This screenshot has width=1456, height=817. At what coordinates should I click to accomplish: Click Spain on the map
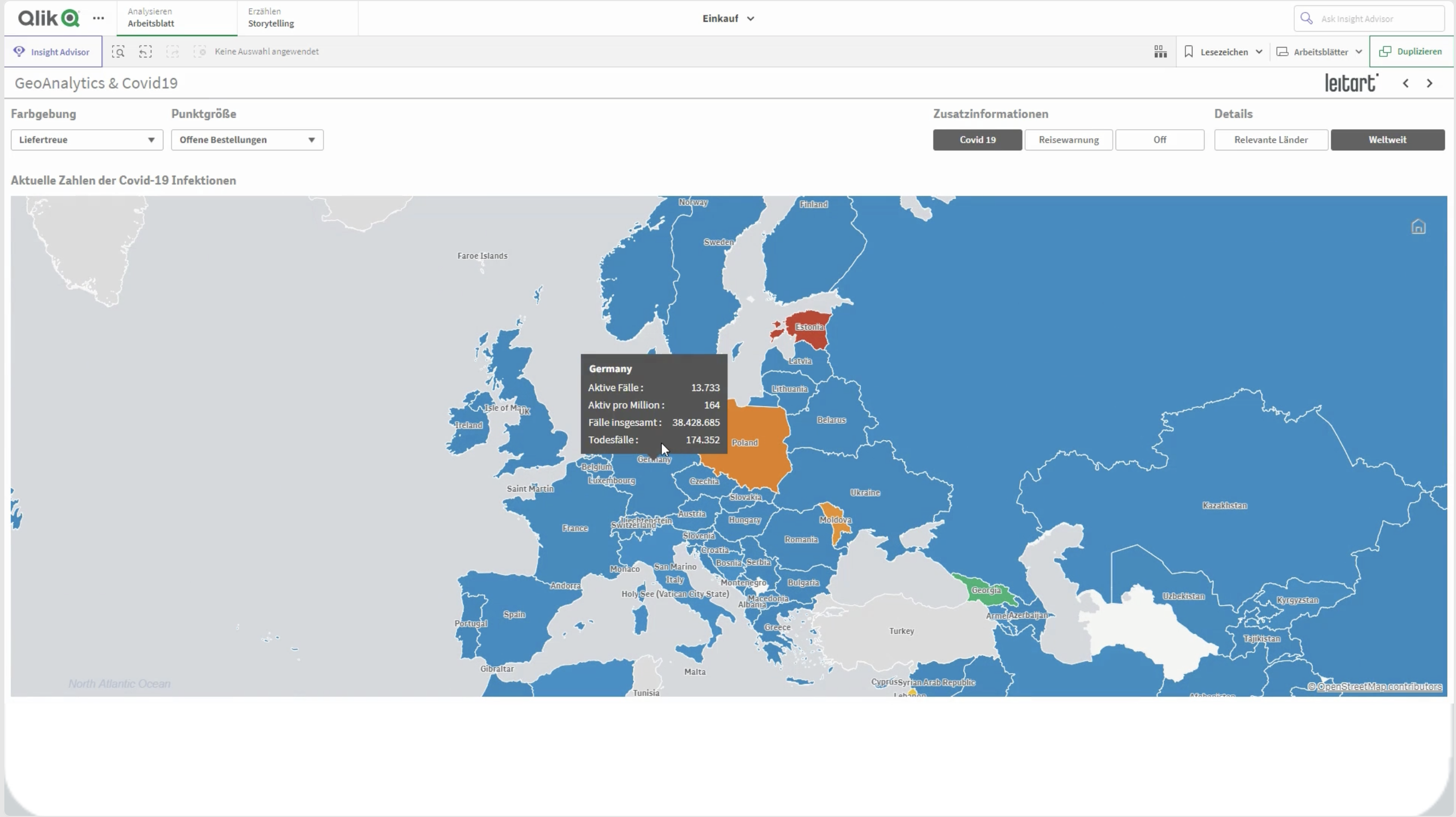514,615
